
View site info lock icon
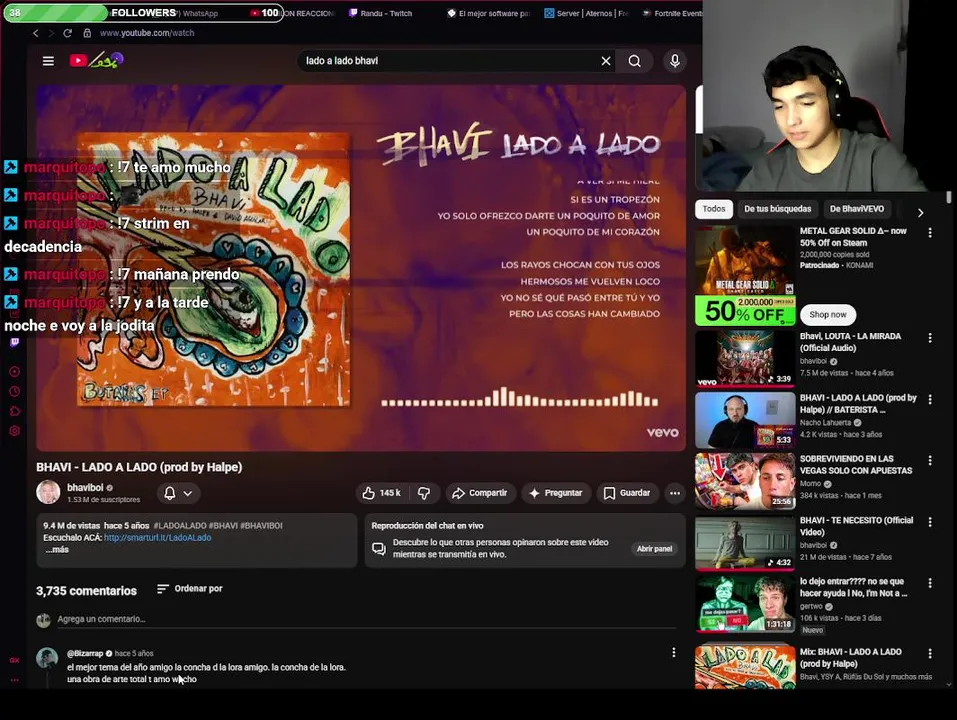click(x=87, y=33)
